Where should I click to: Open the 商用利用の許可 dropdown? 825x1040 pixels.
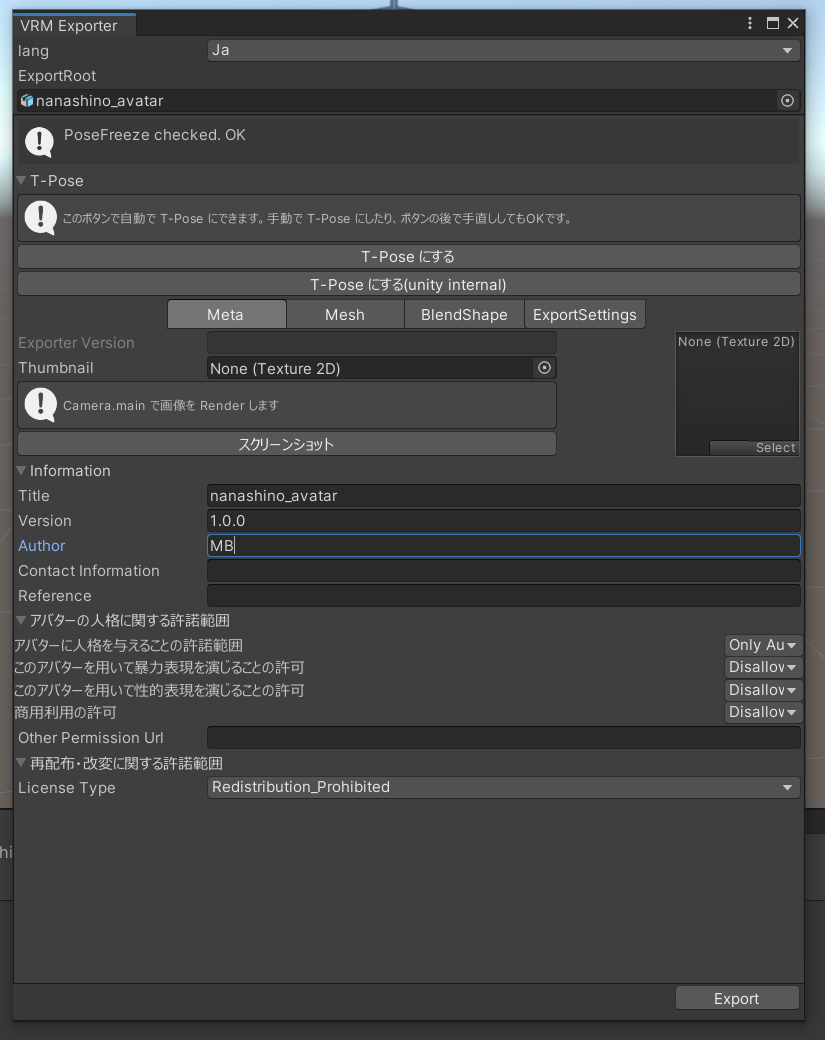763,712
